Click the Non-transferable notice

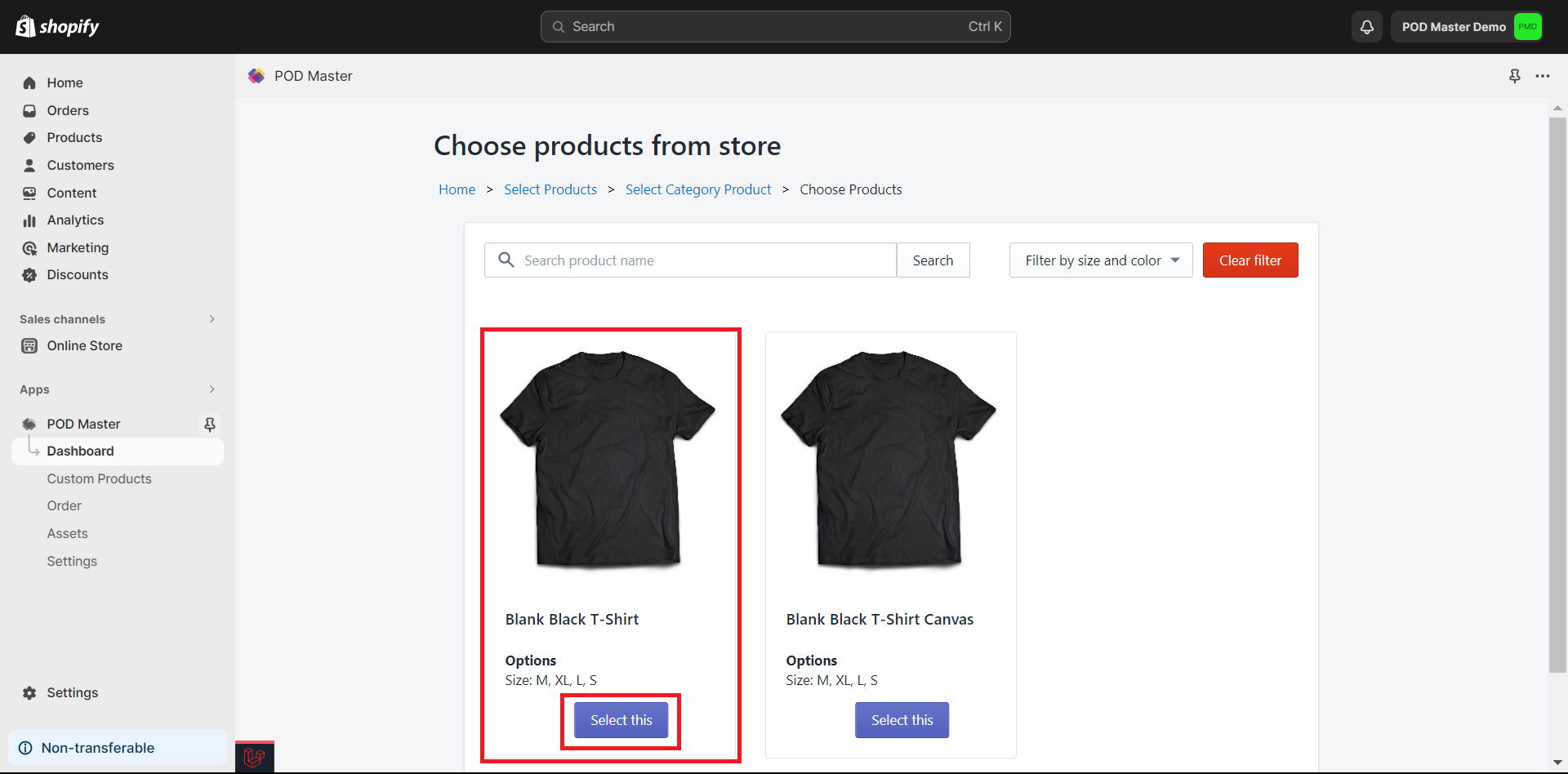click(x=117, y=748)
